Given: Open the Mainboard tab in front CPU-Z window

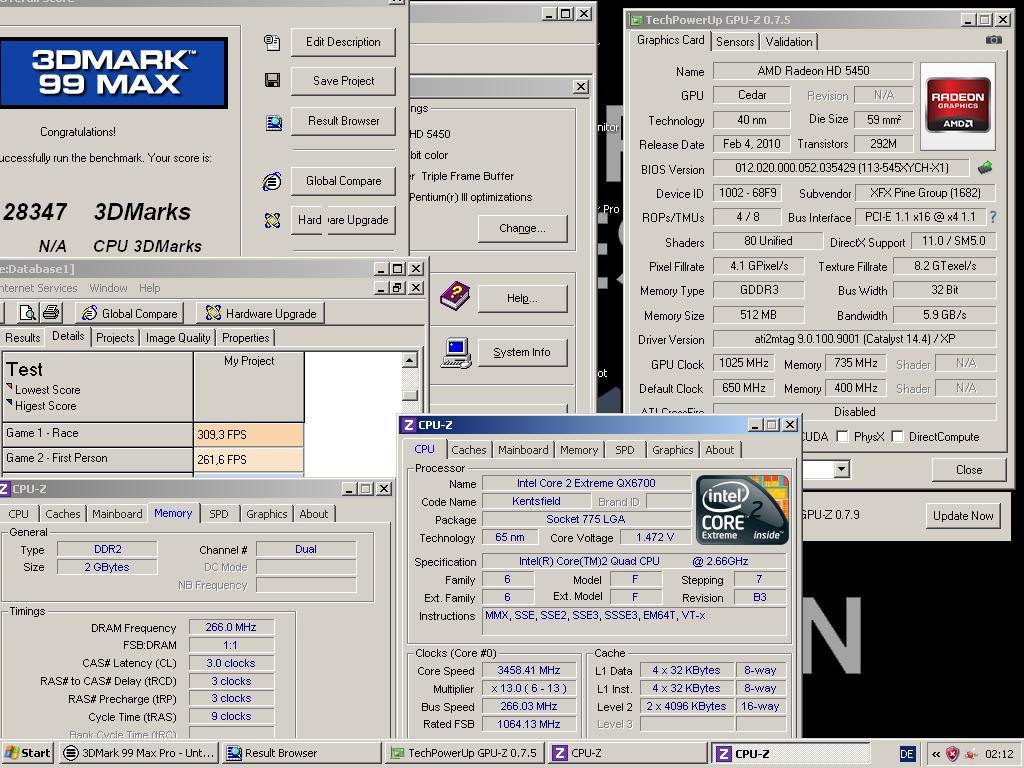Looking at the screenshot, I should pos(523,450).
